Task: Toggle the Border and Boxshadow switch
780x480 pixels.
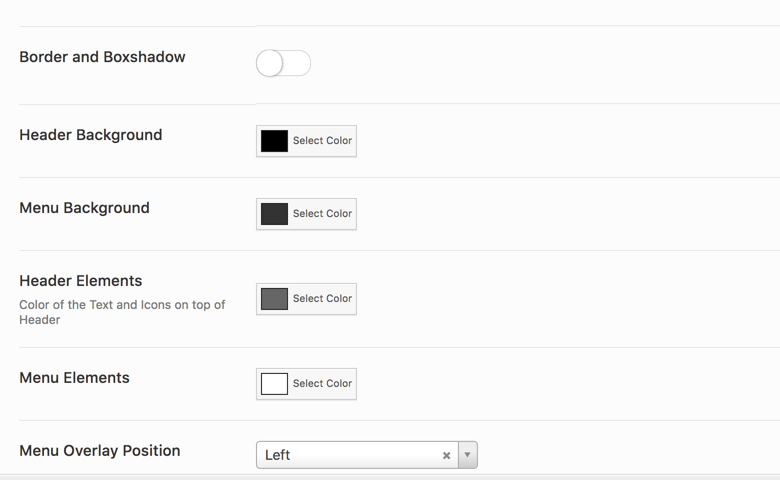Action: (x=284, y=63)
